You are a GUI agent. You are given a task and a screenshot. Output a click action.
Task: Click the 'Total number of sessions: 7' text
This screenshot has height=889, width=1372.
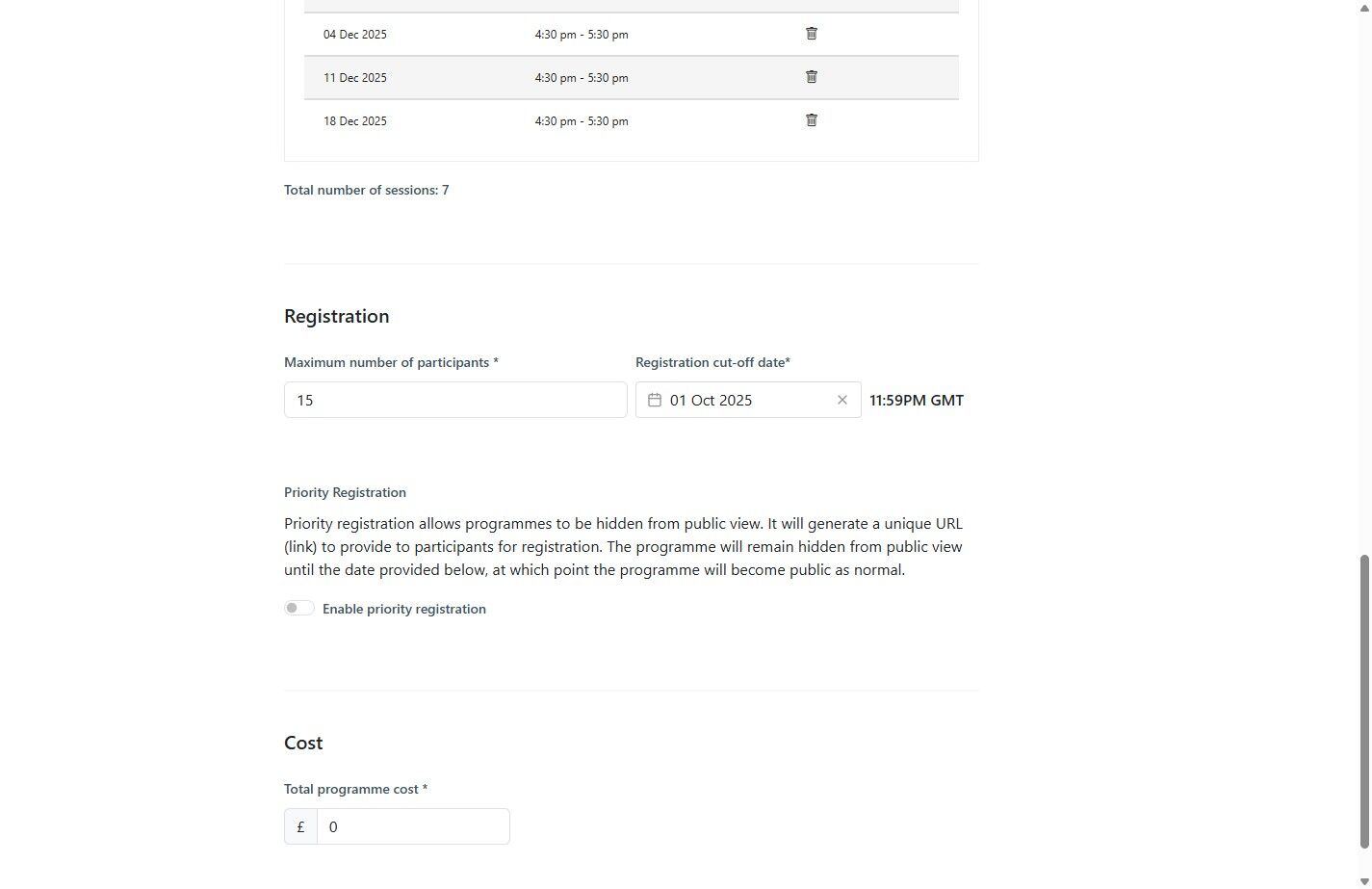pos(366,190)
